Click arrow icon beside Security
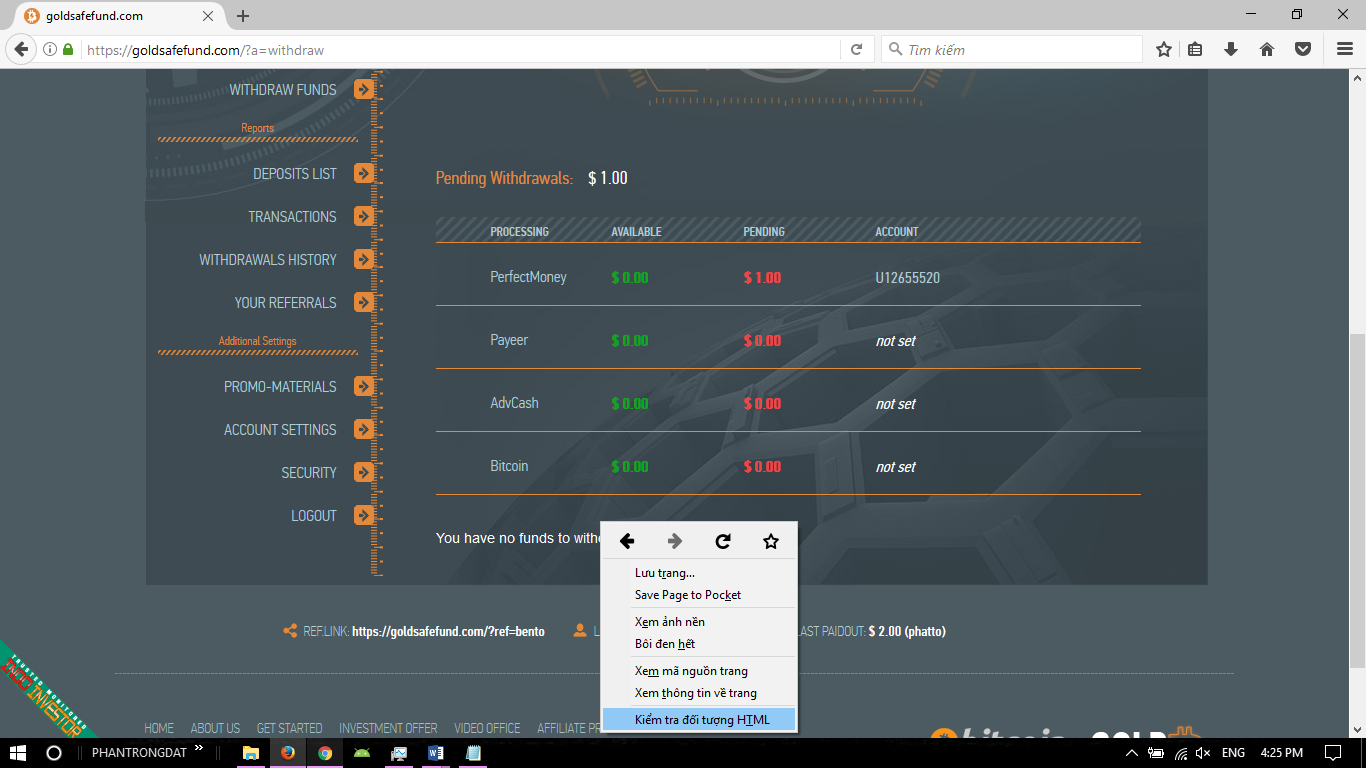The width and height of the screenshot is (1366, 768). pyautogui.click(x=364, y=472)
